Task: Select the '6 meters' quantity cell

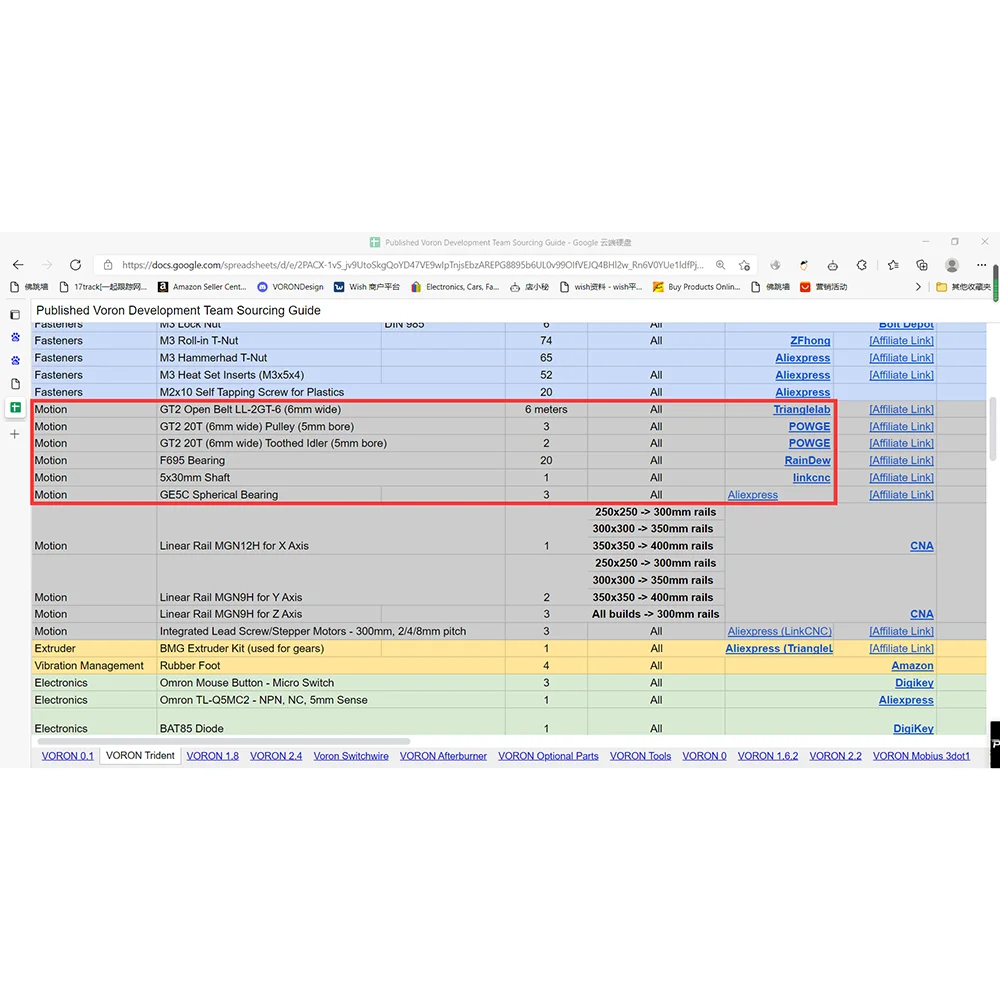Action: click(546, 409)
